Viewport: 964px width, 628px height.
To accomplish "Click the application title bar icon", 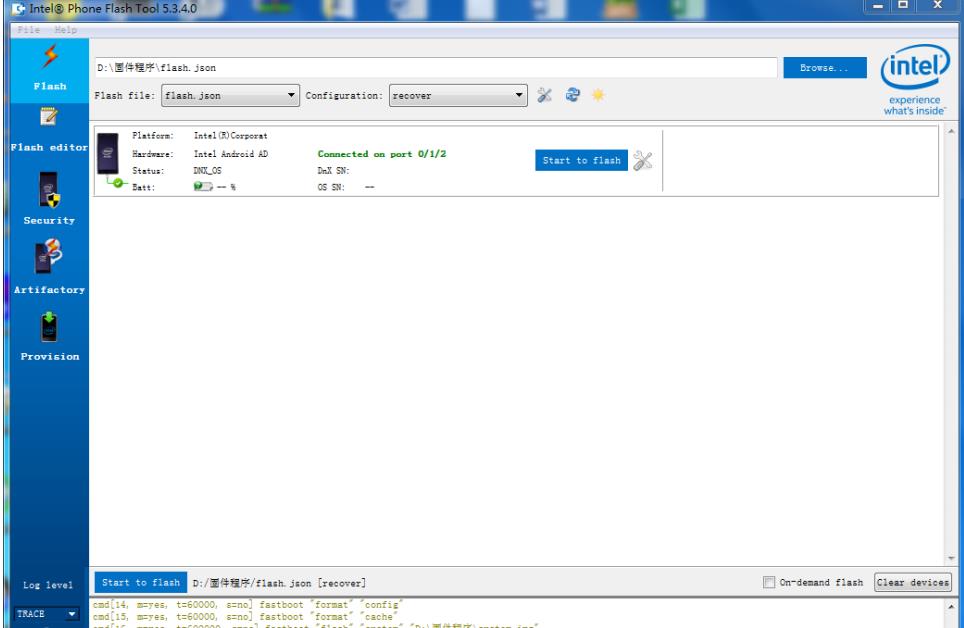I will click(19, 9).
